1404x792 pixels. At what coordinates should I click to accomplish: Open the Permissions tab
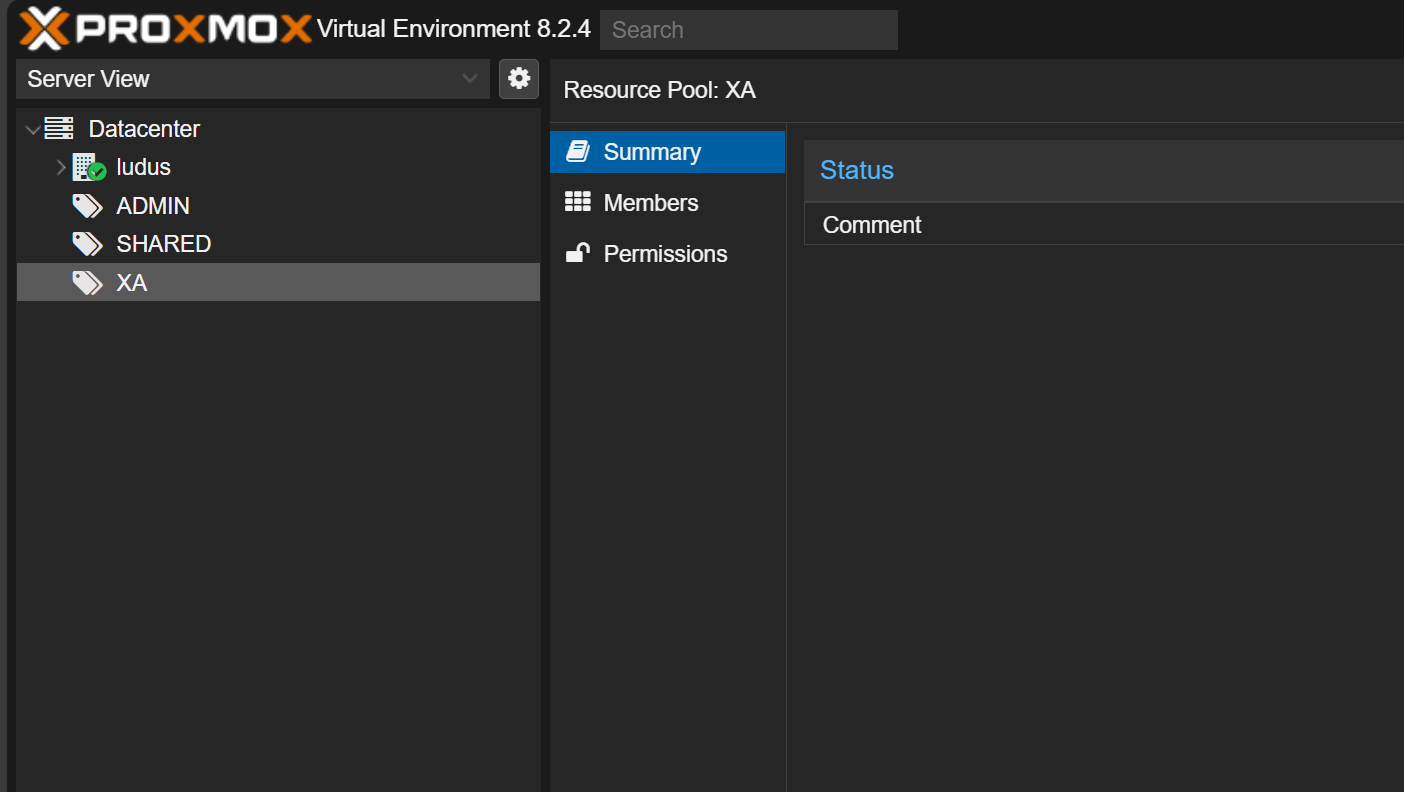pos(665,254)
